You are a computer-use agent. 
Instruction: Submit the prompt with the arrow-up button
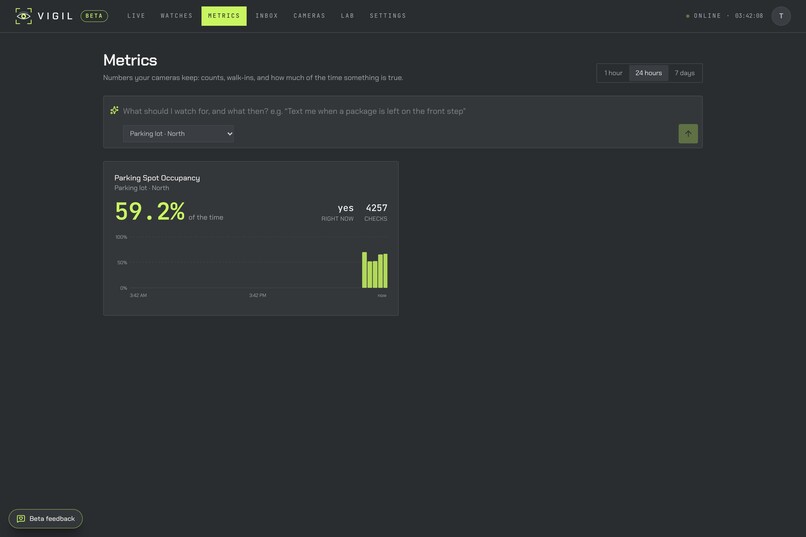pyautogui.click(x=688, y=134)
